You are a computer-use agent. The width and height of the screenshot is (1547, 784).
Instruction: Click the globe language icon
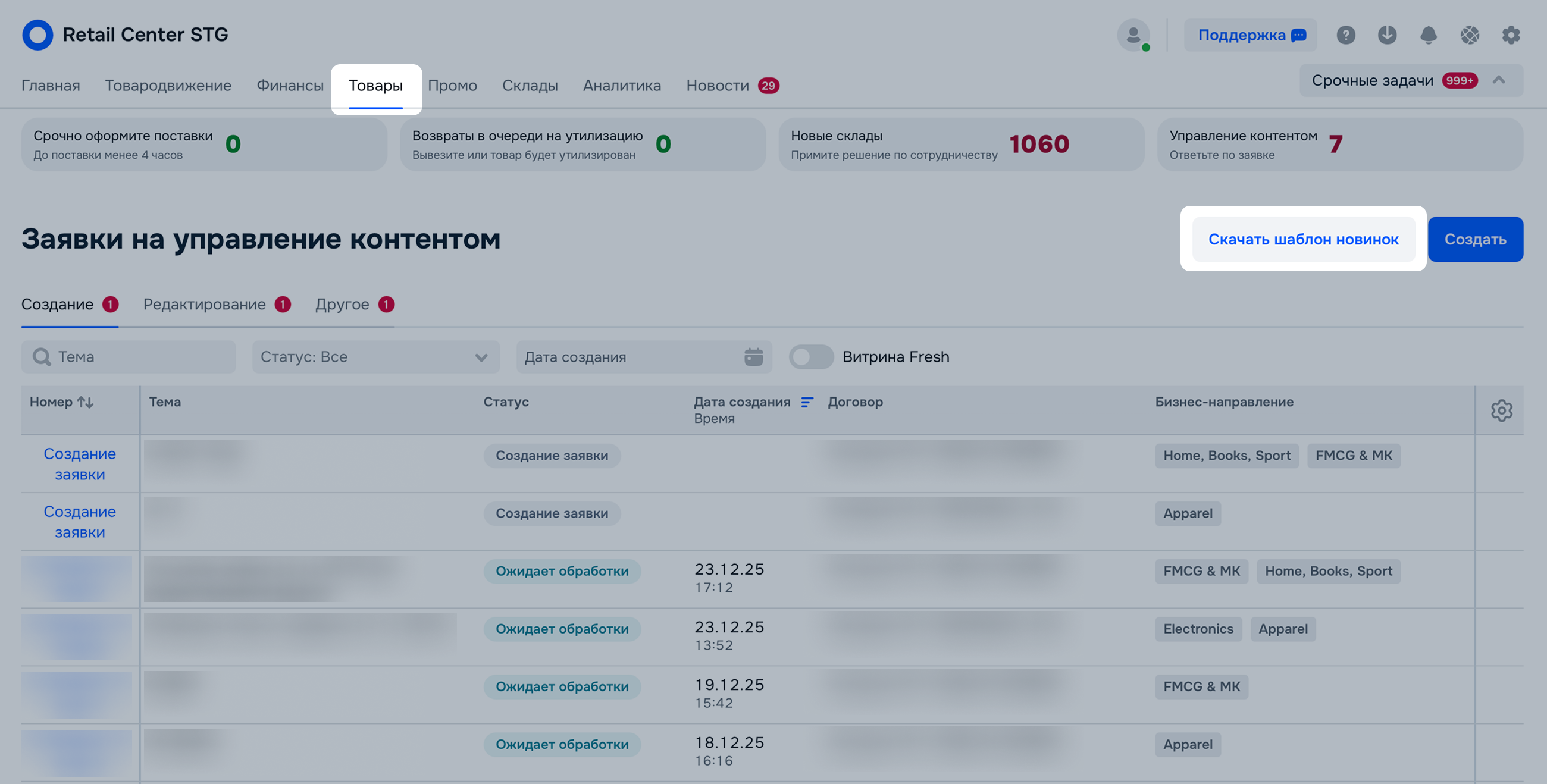(x=1470, y=35)
